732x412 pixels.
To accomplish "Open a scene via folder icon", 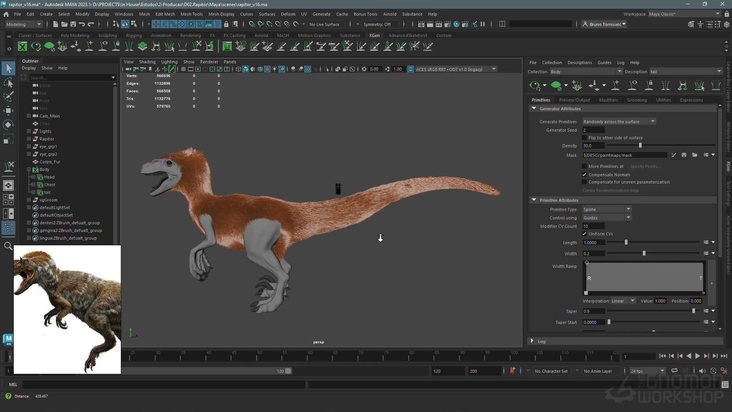I will coord(64,24).
